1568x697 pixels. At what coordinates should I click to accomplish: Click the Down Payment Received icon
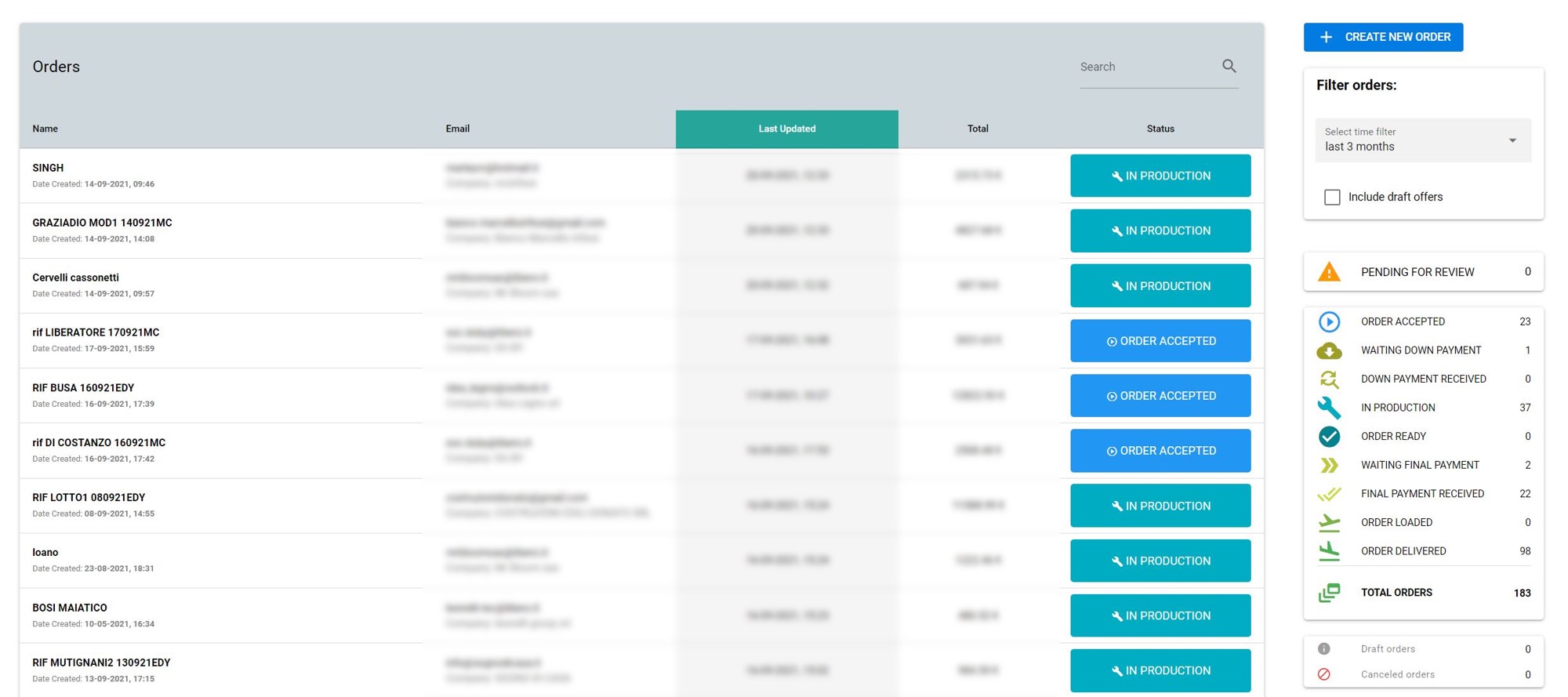point(1329,379)
